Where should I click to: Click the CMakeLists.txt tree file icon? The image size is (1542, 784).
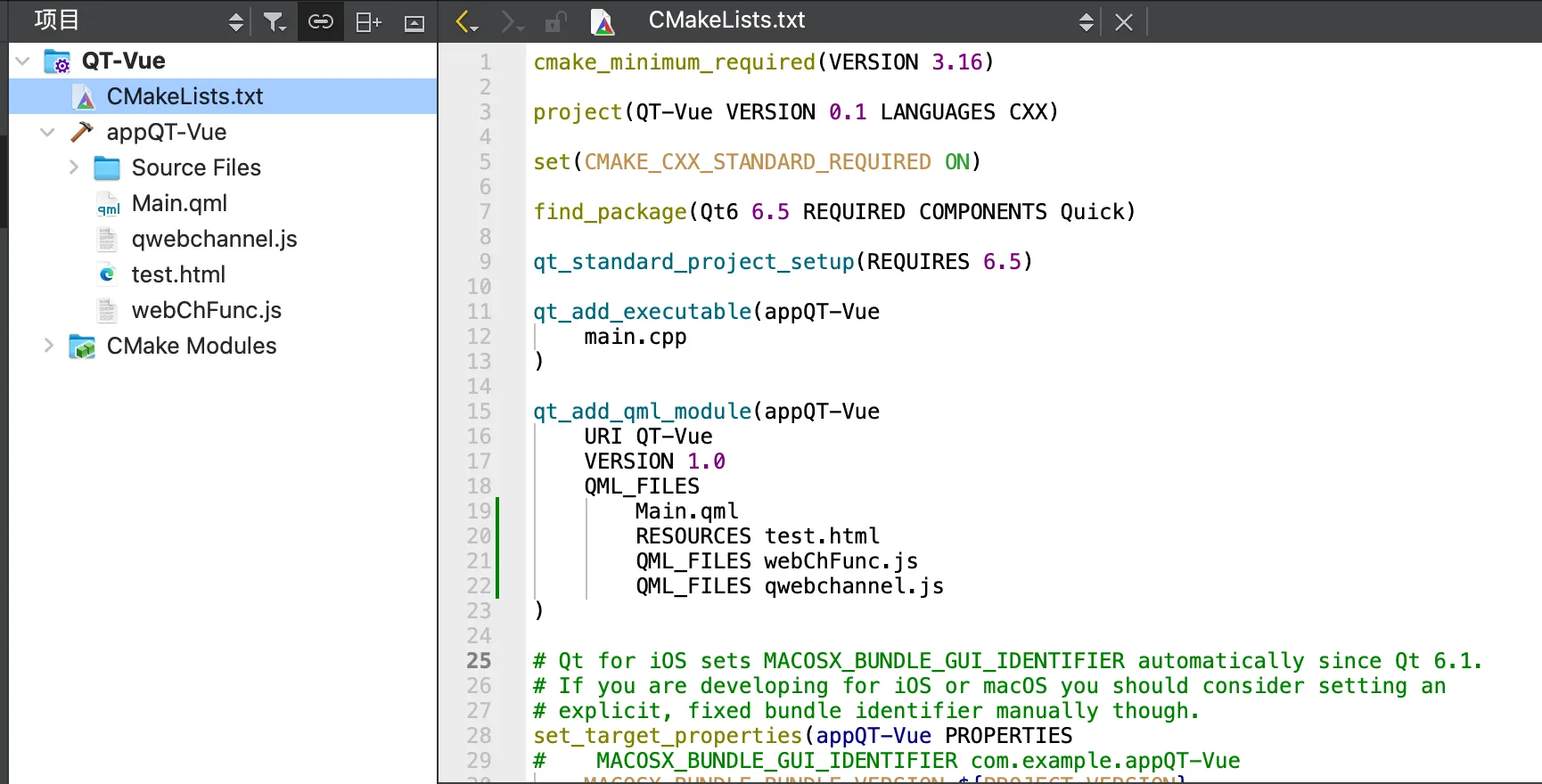85,97
